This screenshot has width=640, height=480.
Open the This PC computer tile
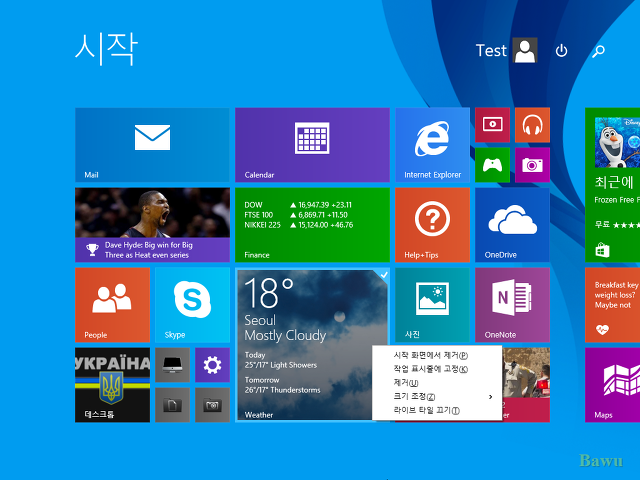(172, 365)
